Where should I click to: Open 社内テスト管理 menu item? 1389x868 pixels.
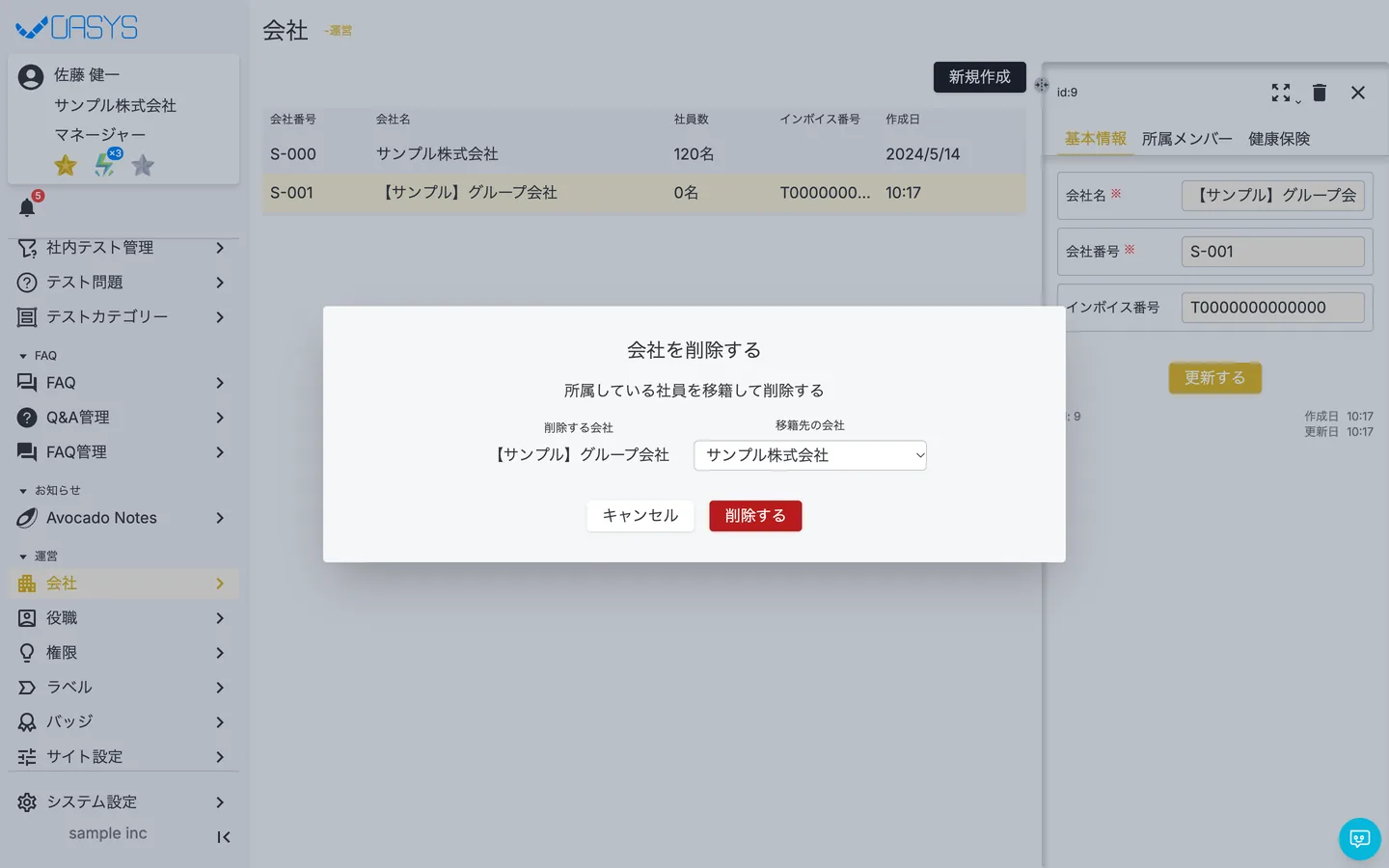[x=123, y=248]
